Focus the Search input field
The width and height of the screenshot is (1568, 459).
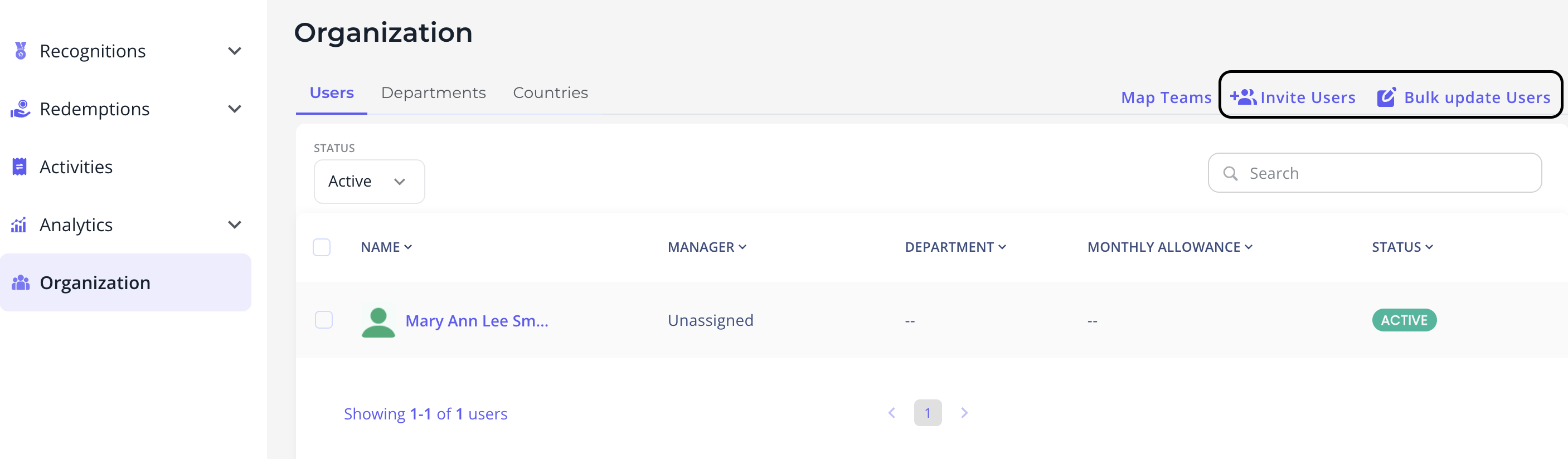tap(1375, 173)
